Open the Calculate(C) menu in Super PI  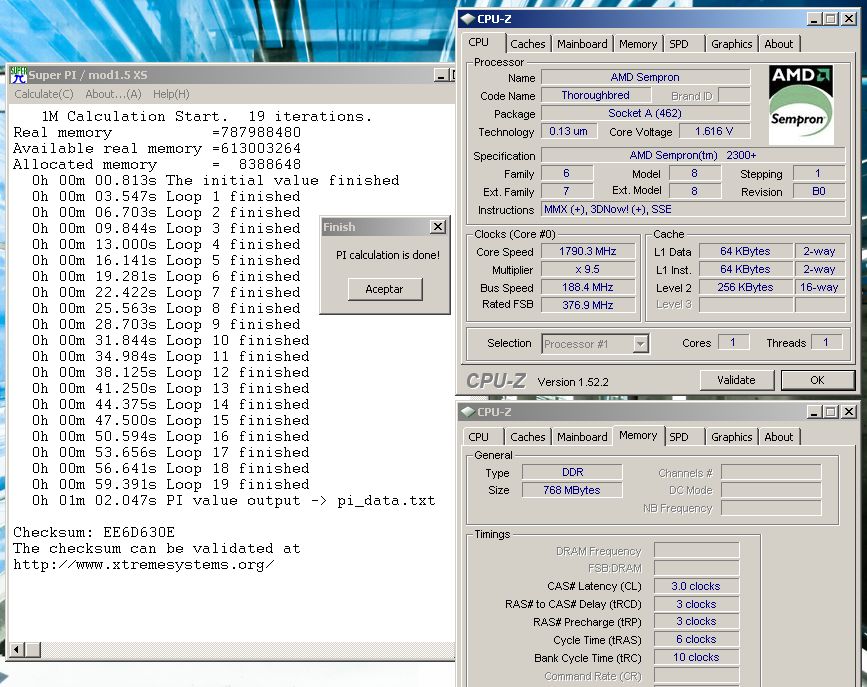(x=44, y=94)
